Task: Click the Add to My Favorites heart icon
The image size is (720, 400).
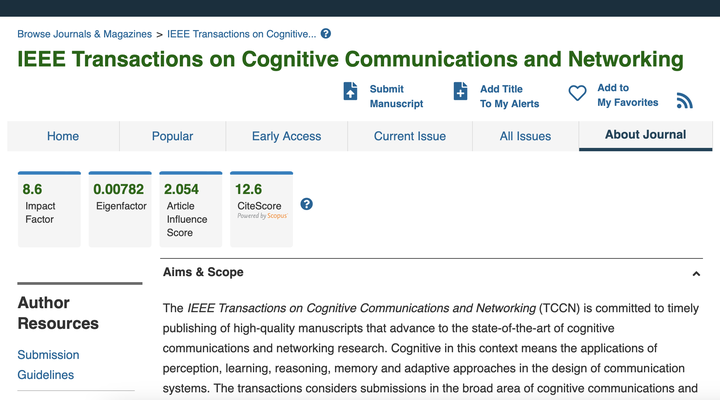Action: point(577,93)
